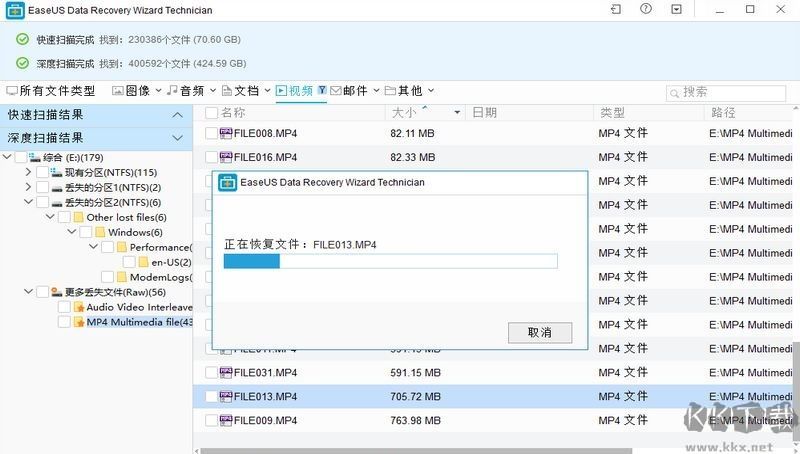This screenshot has width=800, height=454.
Task: Open the title bar dropdown menu icon
Action: [677, 9]
